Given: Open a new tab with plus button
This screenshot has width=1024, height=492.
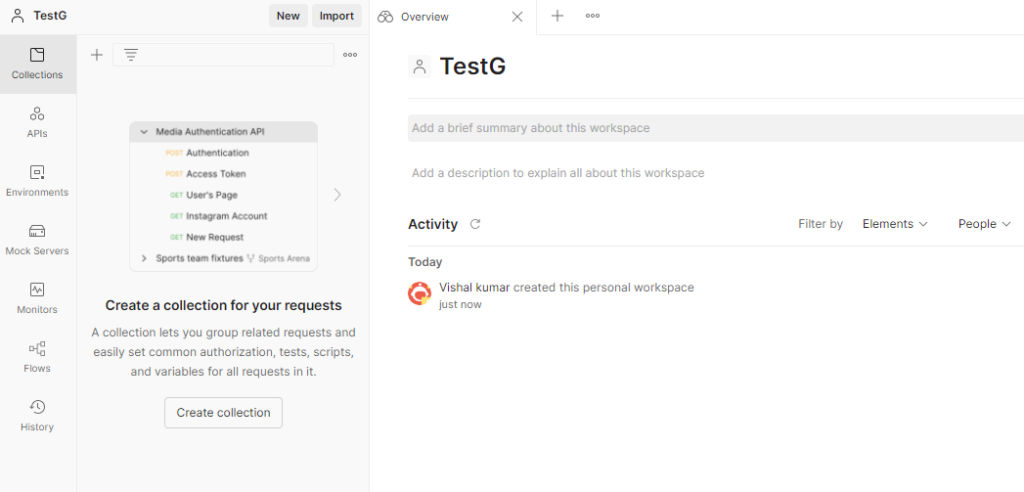Looking at the screenshot, I should [x=558, y=16].
